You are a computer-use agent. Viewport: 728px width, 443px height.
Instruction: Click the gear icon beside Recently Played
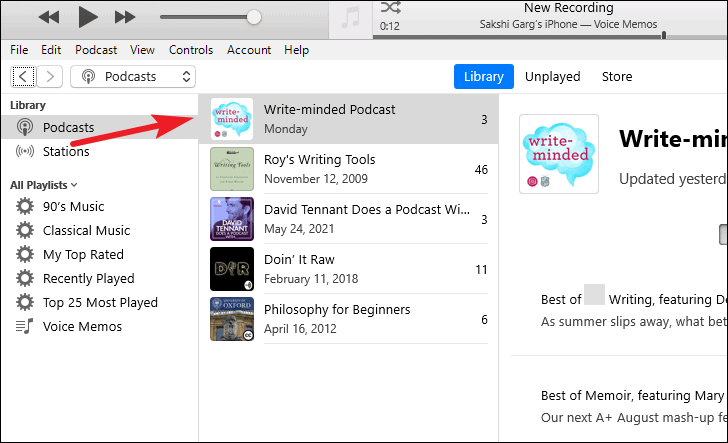click(25, 278)
